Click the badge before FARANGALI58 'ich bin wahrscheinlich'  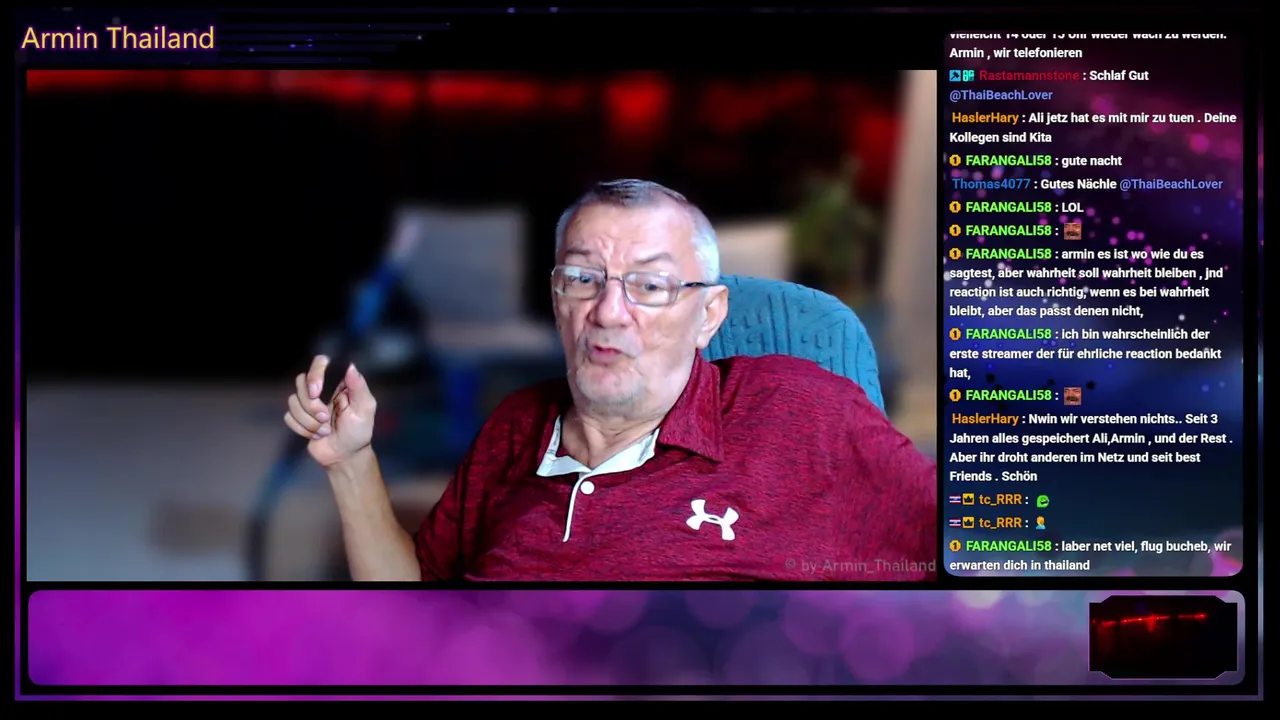[955, 334]
